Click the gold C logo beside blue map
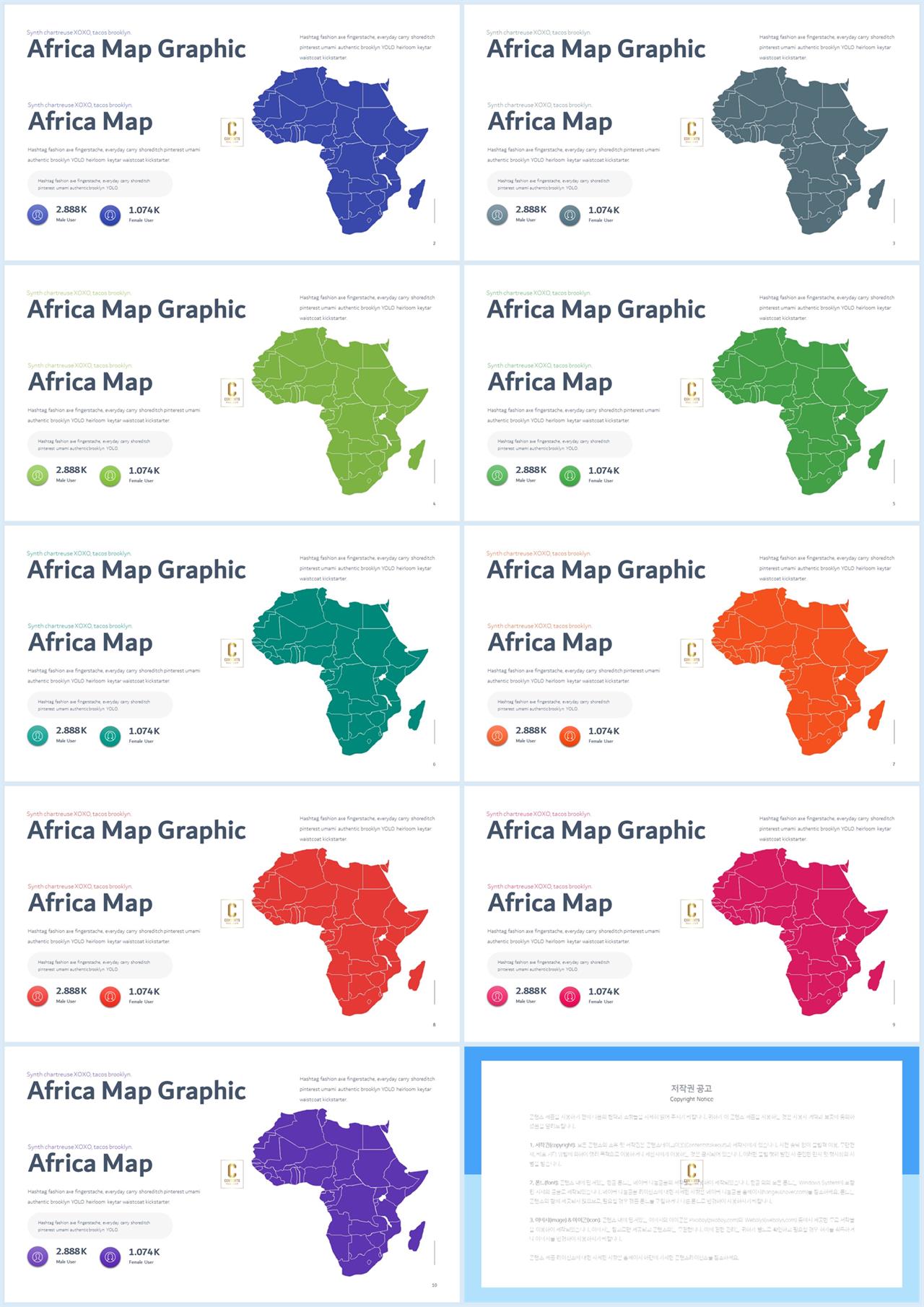Image resolution: width=924 pixels, height=1307 pixels. (x=232, y=132)
